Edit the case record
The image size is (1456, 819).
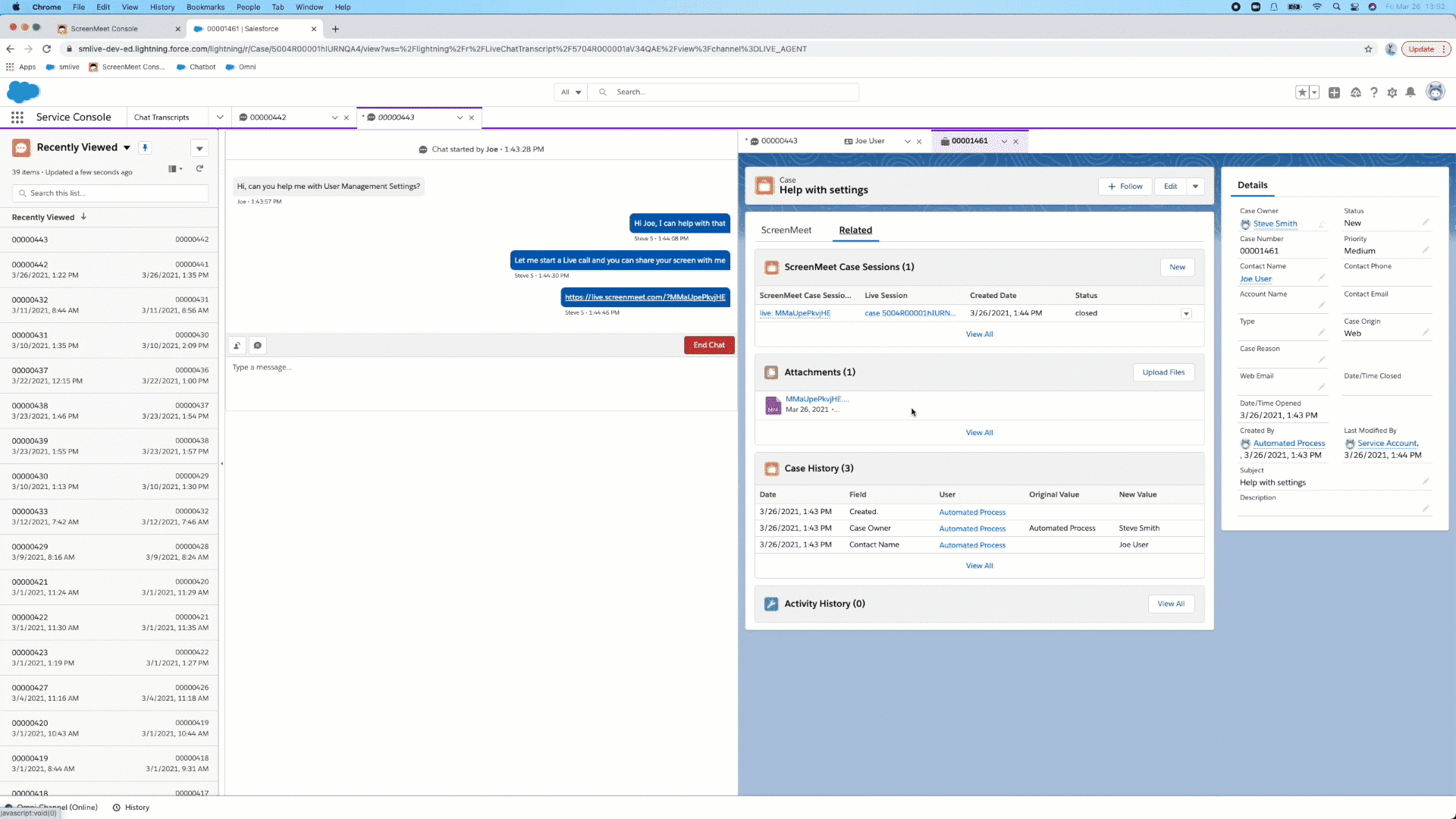pyautogui.click(x=1171, y=187)
